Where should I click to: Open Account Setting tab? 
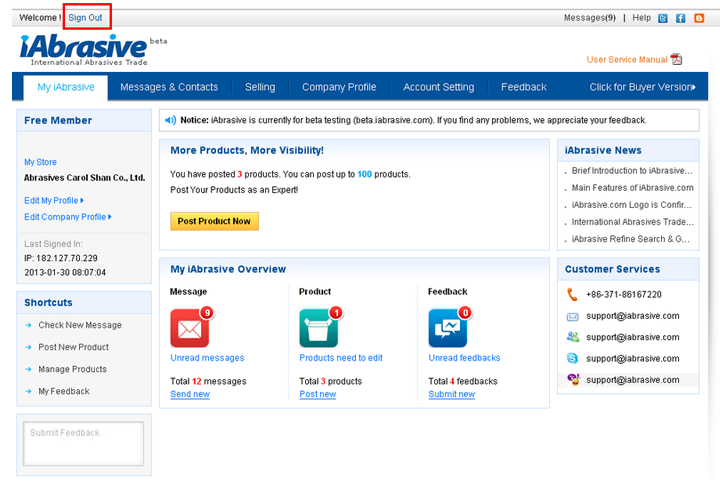(439, 87)
